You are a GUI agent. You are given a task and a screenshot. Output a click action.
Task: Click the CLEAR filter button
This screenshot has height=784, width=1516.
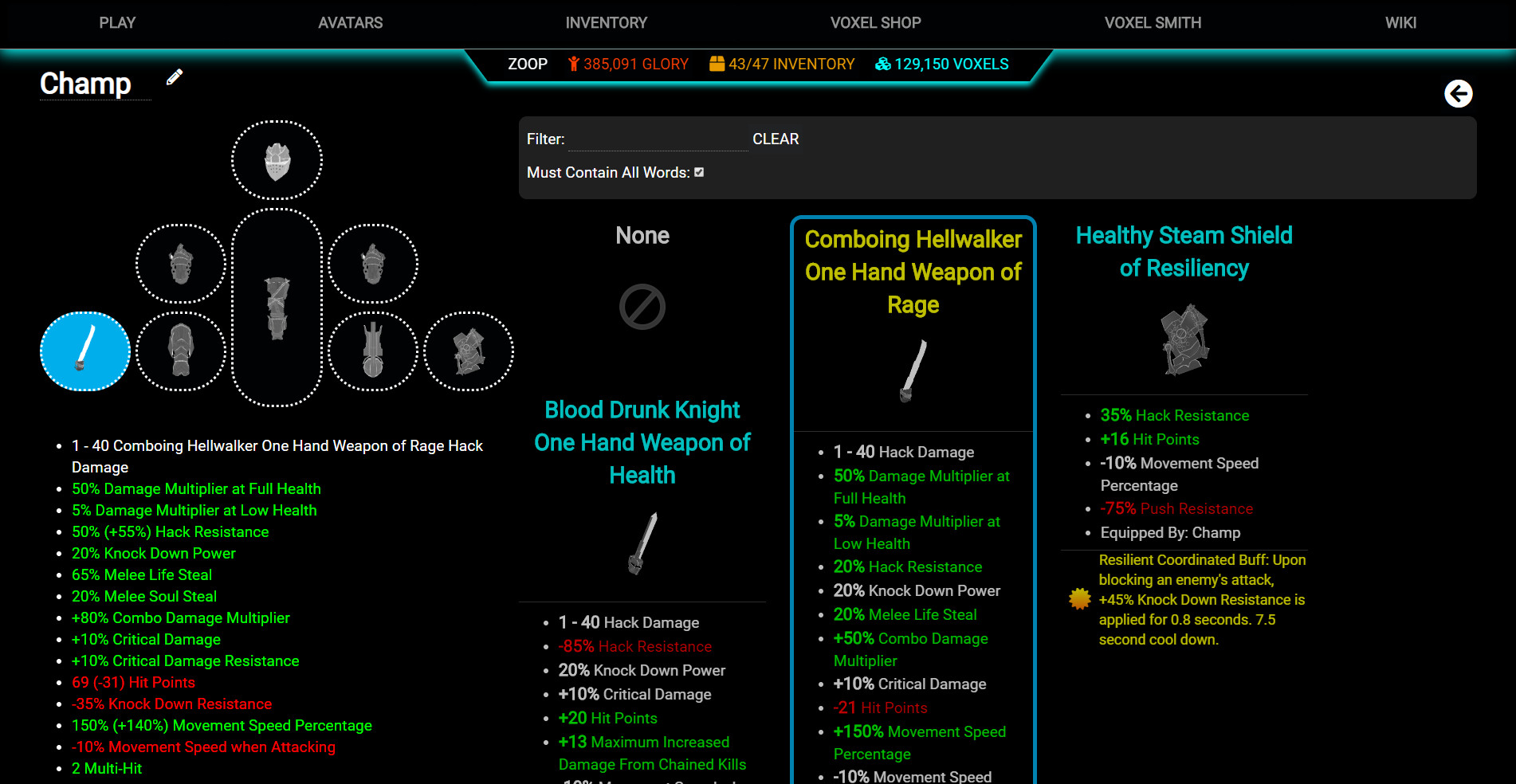pyautogui.click(x=776, y=139)
